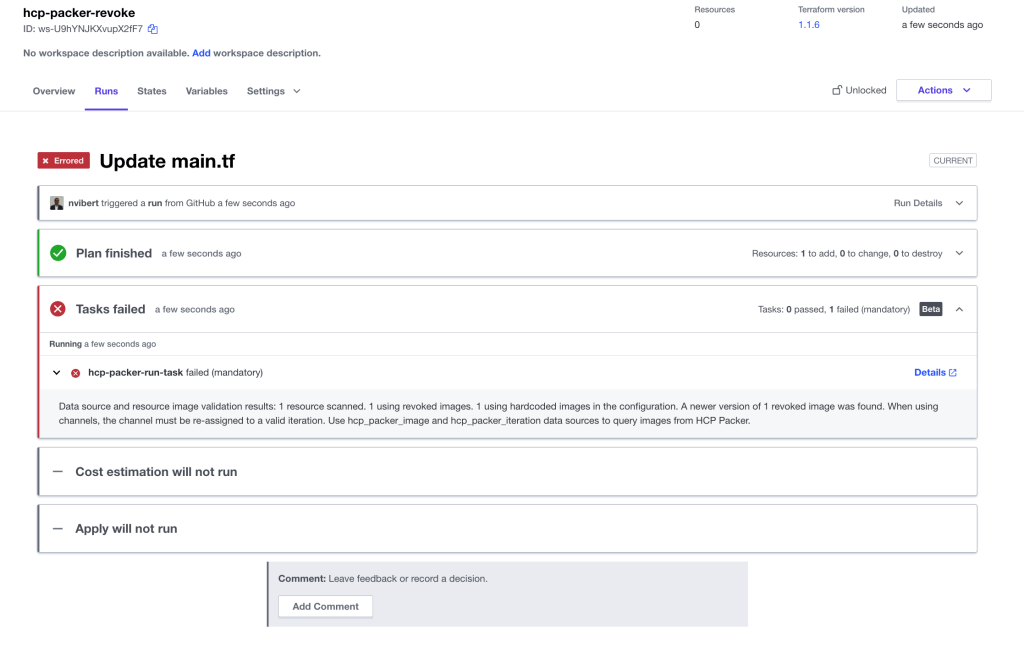The width and height of the screenshot is (1024, 651).
Task: Switch to the Overview tab
Action: tap(54, 91)
